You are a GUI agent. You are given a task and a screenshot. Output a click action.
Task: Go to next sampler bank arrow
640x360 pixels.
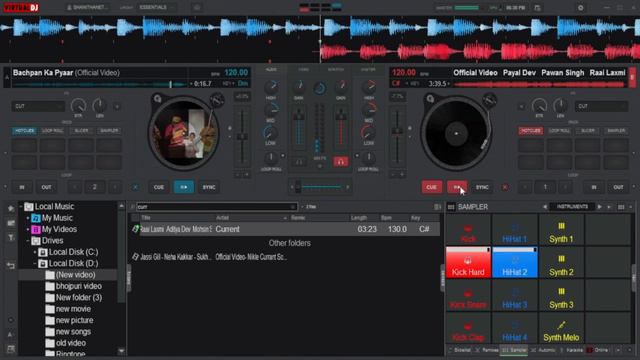point(599,207)
